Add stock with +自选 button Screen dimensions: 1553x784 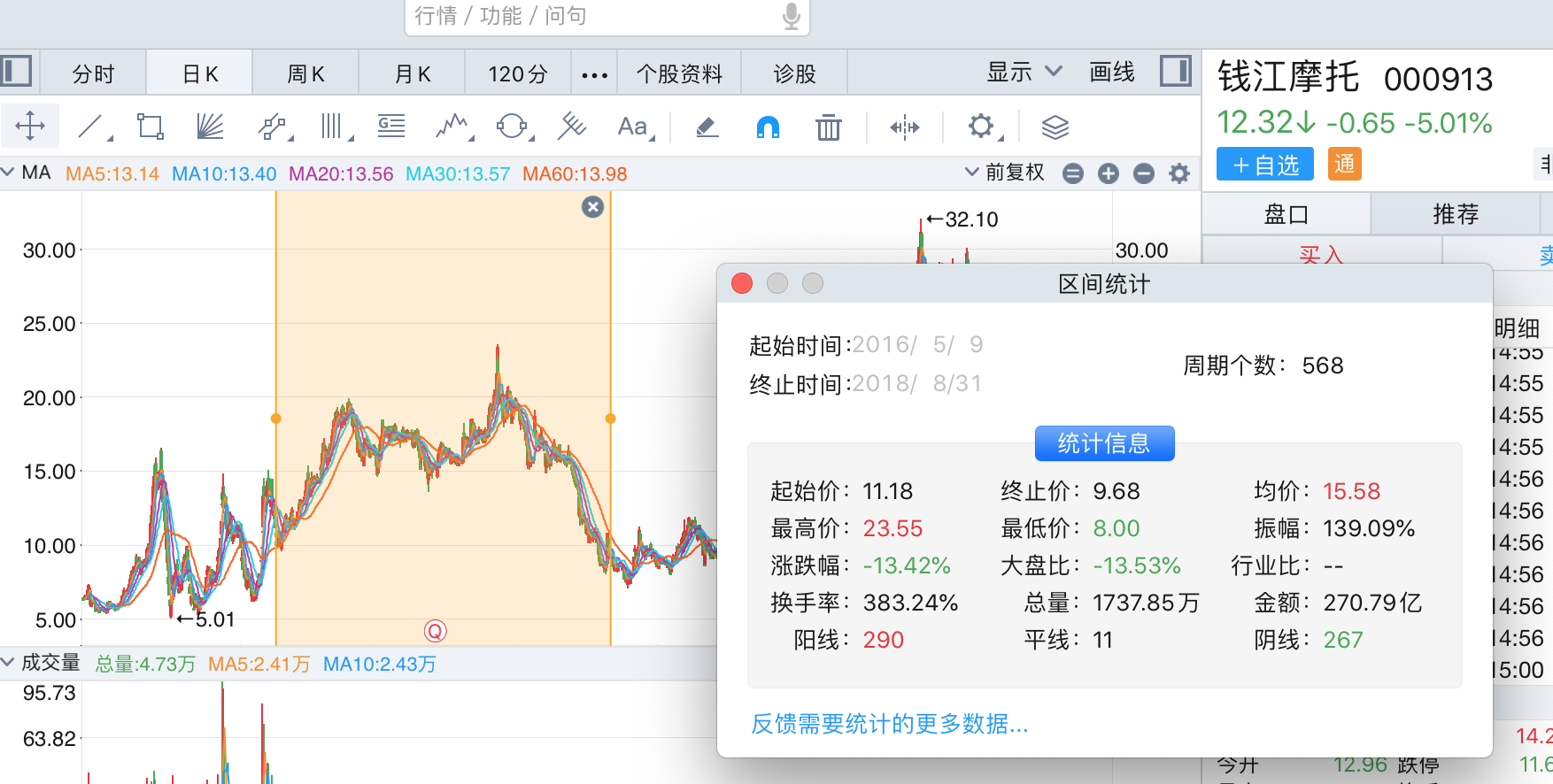[x=1265, y=165]
